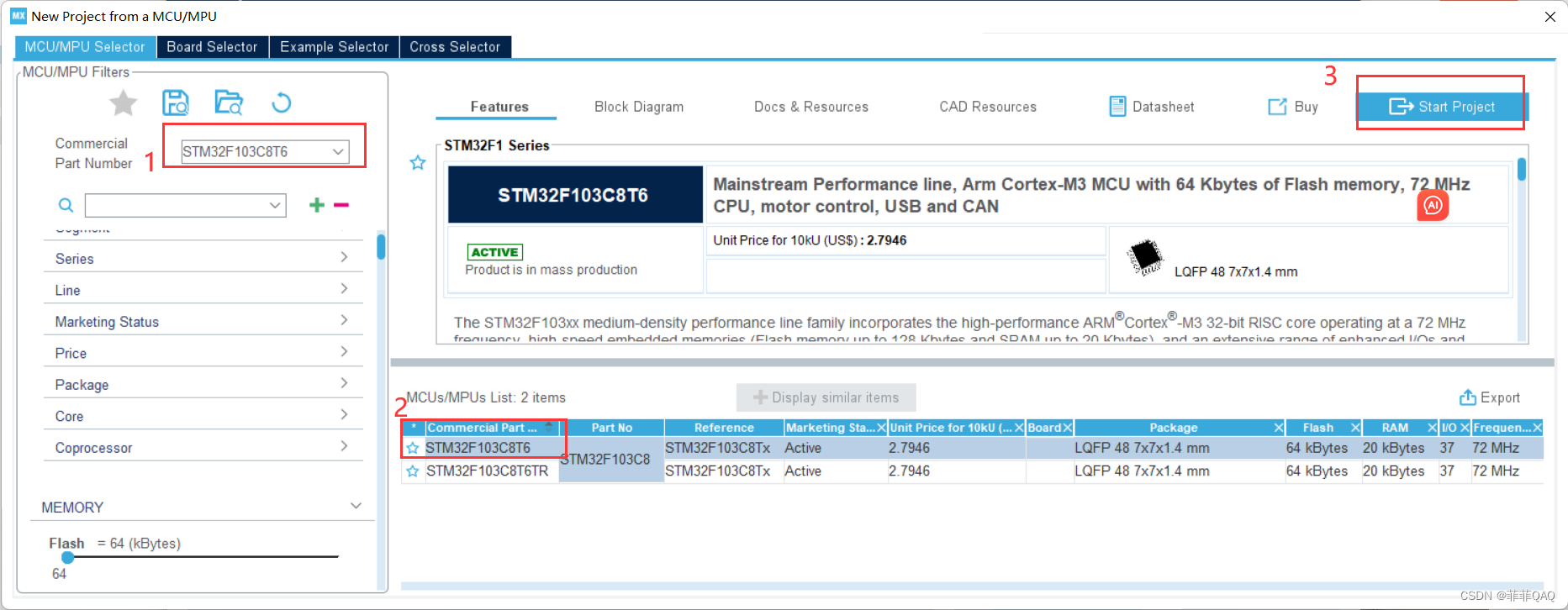Viewport: 1568px width, 610px height.
Task: Click the Start Project button
Action: click(x=1441, y=107)
